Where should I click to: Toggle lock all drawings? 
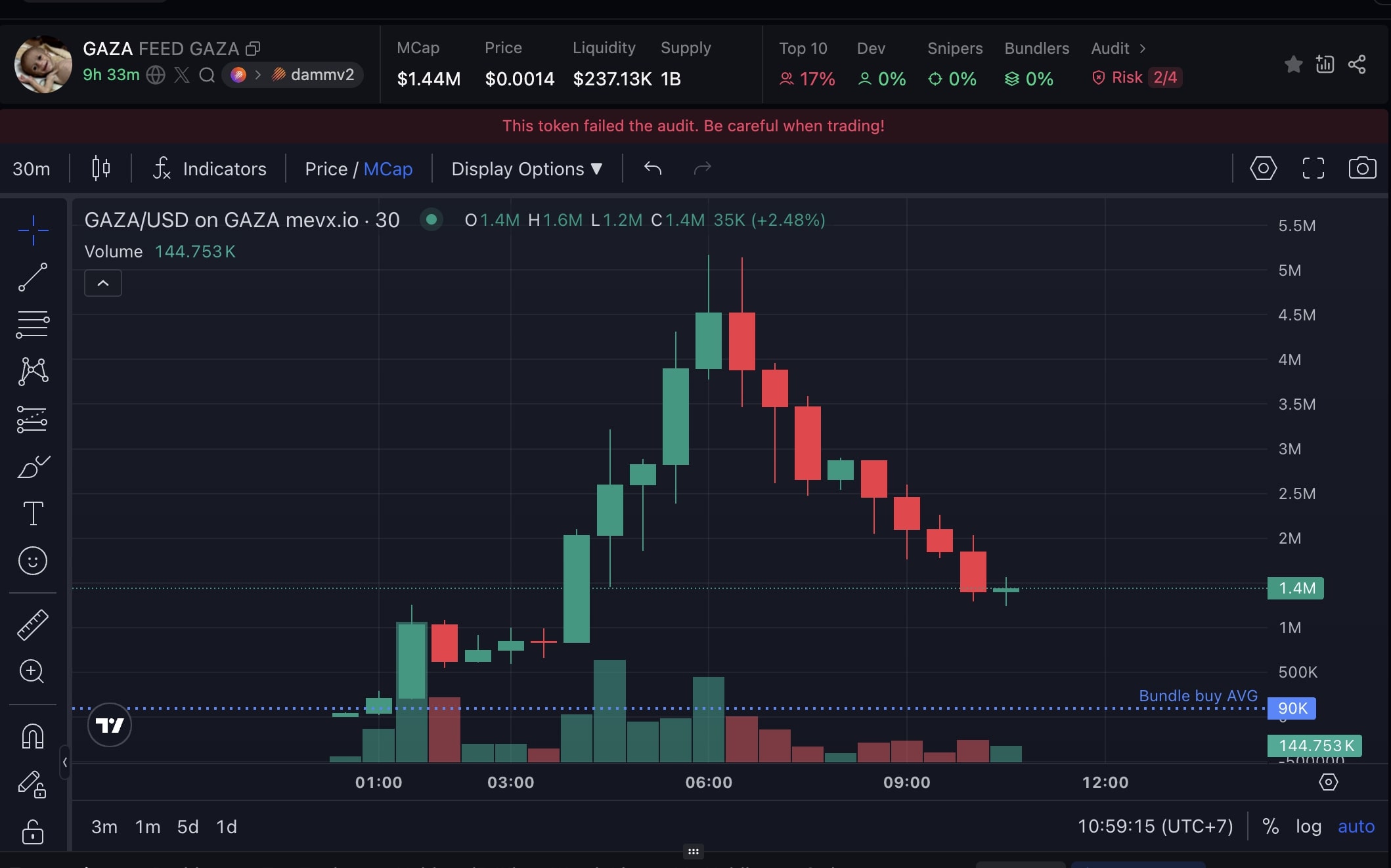pos(33,831)
